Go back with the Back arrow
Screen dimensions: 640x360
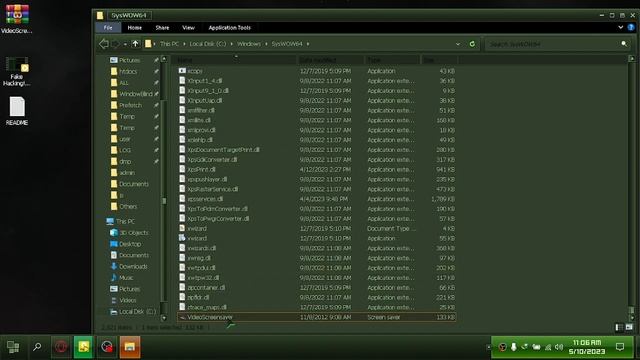(104, 44)
